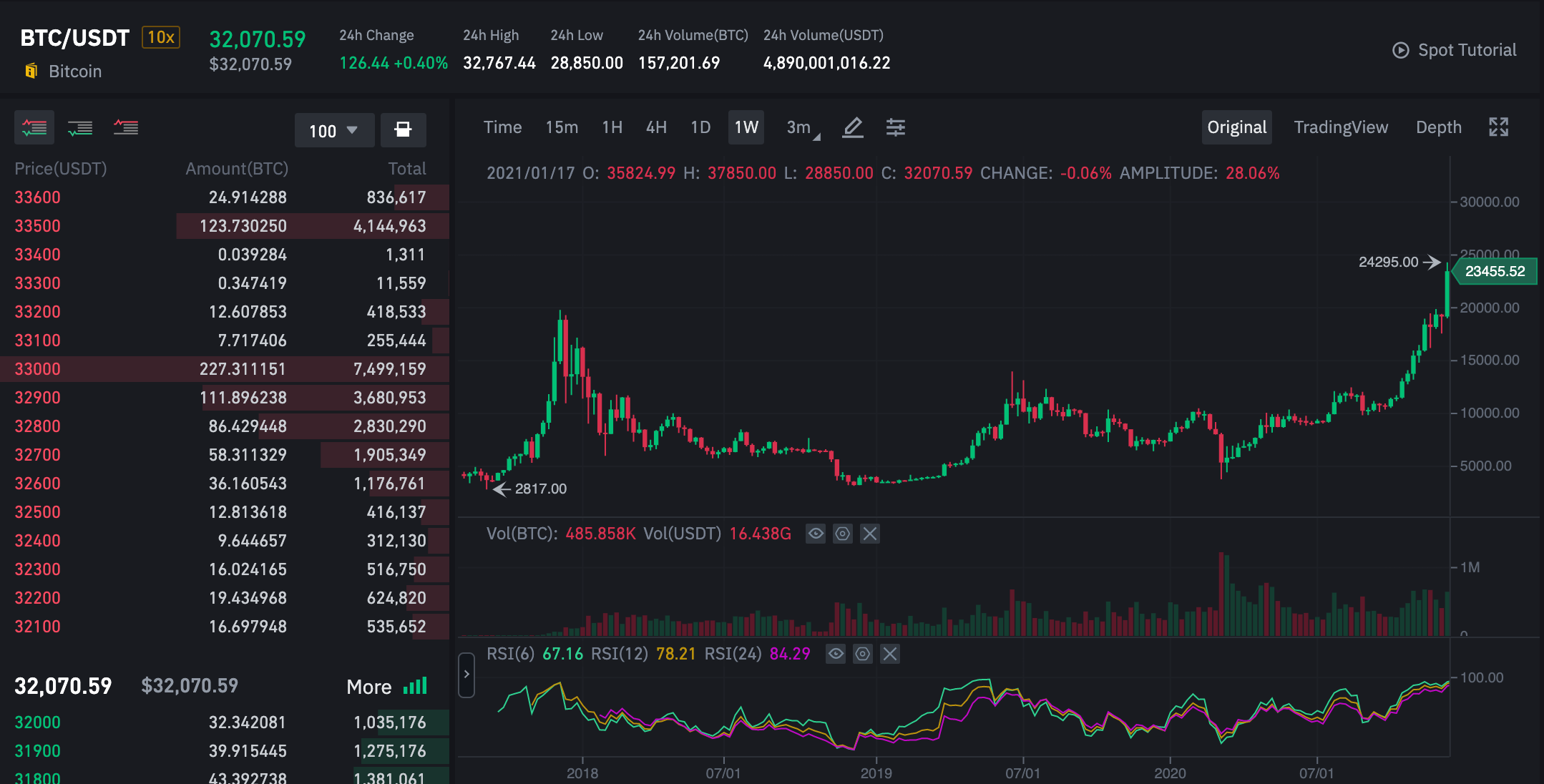Click the Spot Tutorial play icon

(x=1400, y=50)
